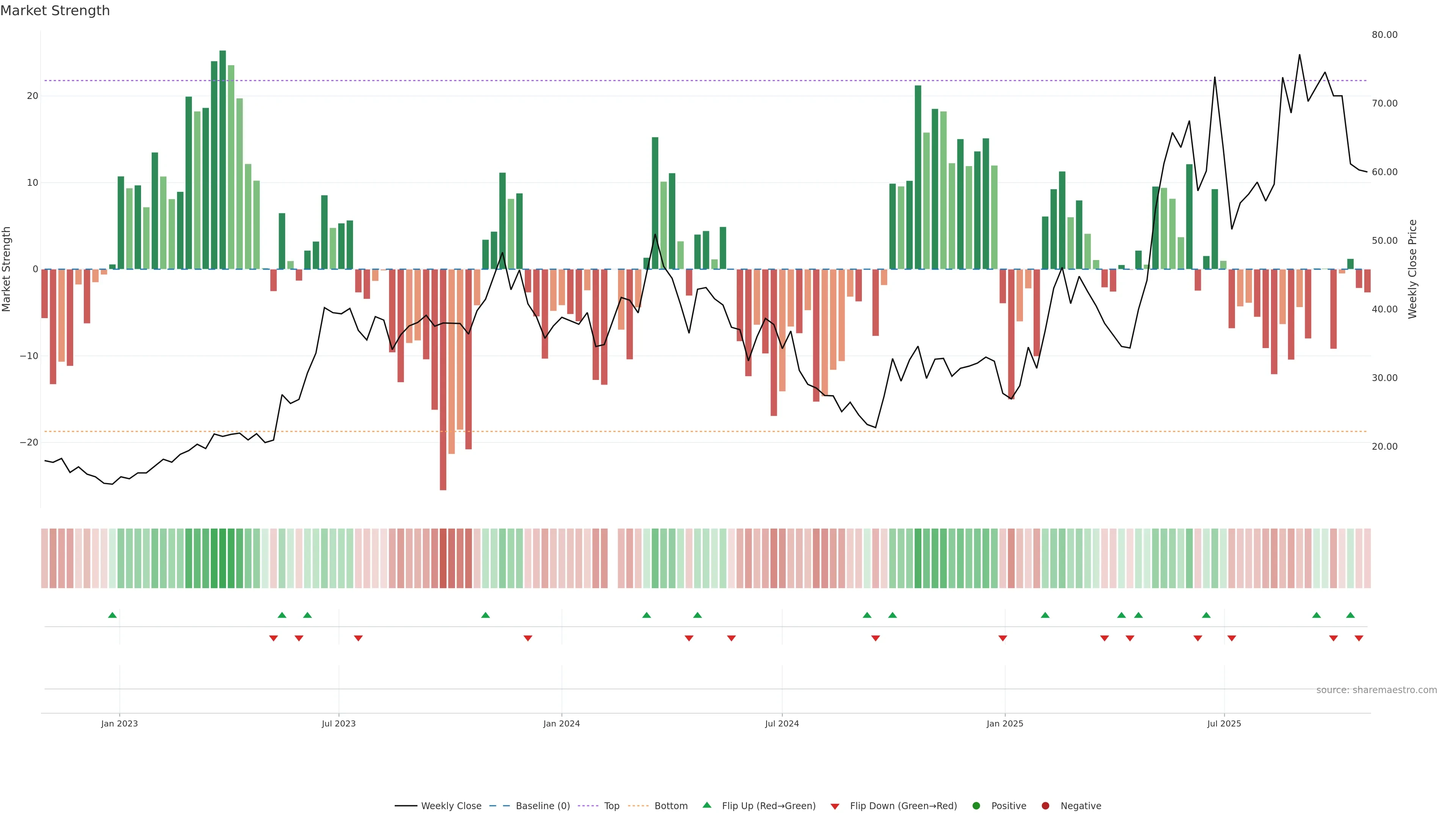Click the Market Strength chart title
This screenshot has width=1456, height=819.
(55, 11)
